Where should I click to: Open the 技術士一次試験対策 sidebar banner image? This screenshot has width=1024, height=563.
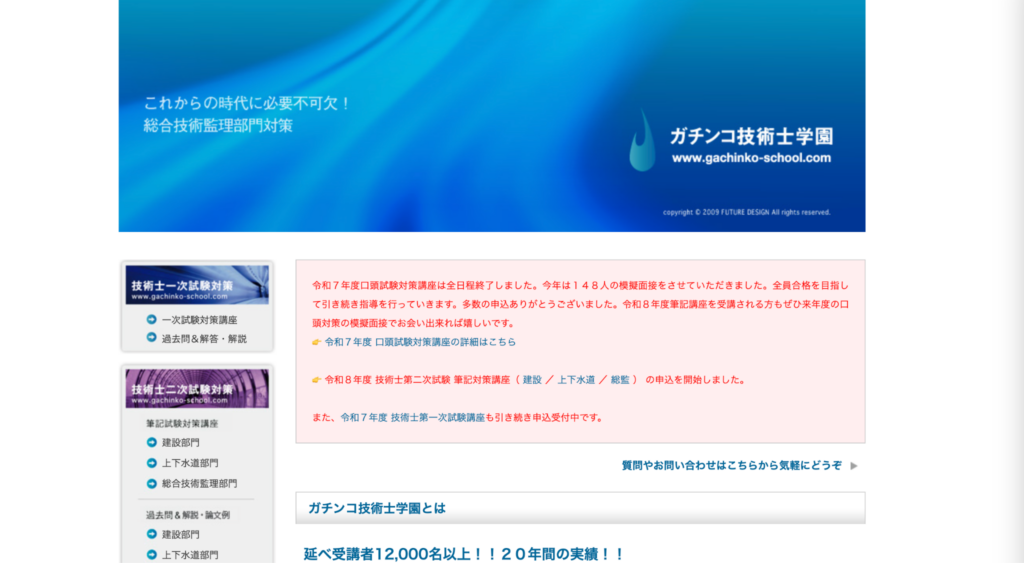pos(197,285)
